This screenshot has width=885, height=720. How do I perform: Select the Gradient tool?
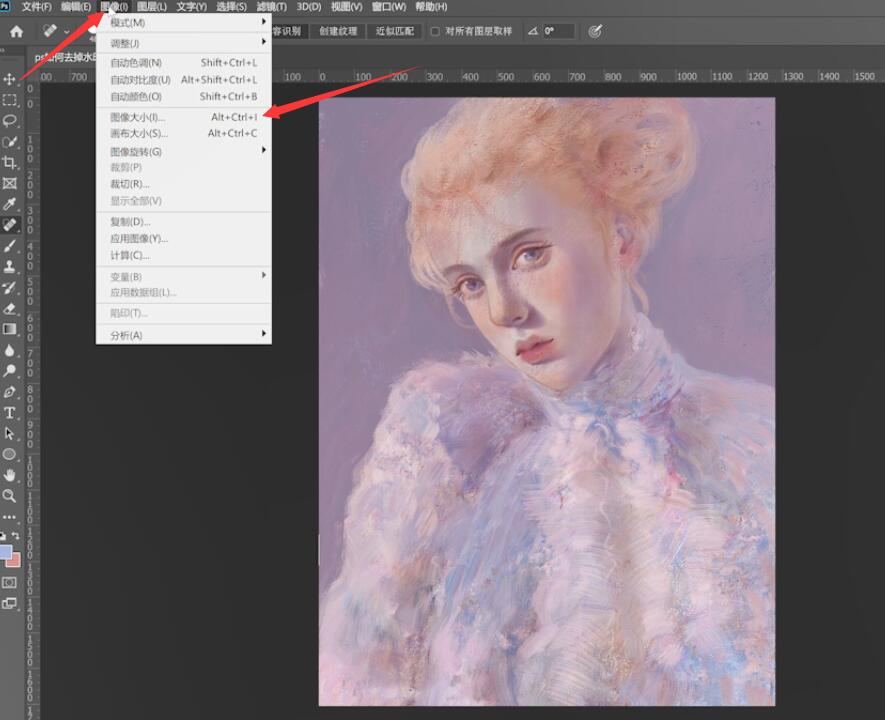point(10,329)
